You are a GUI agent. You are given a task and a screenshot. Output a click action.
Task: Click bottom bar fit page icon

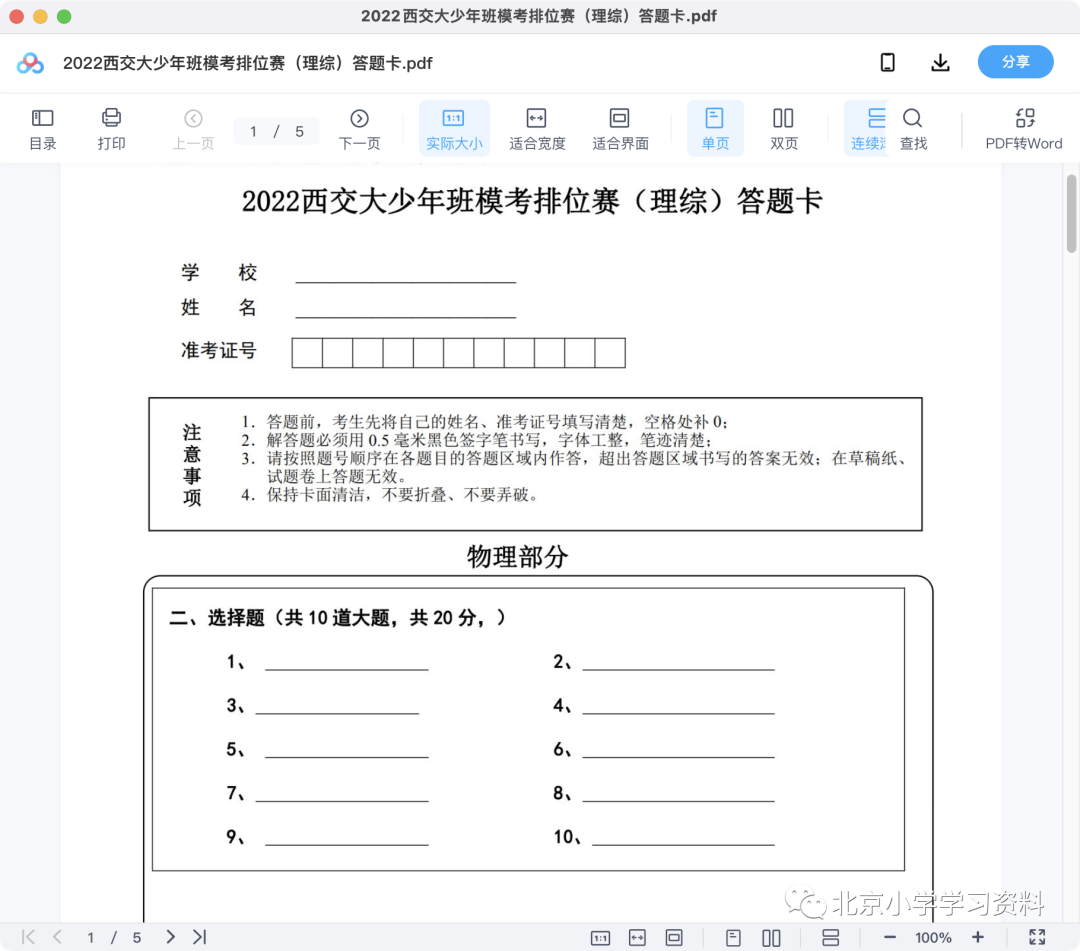pos(674,938)
